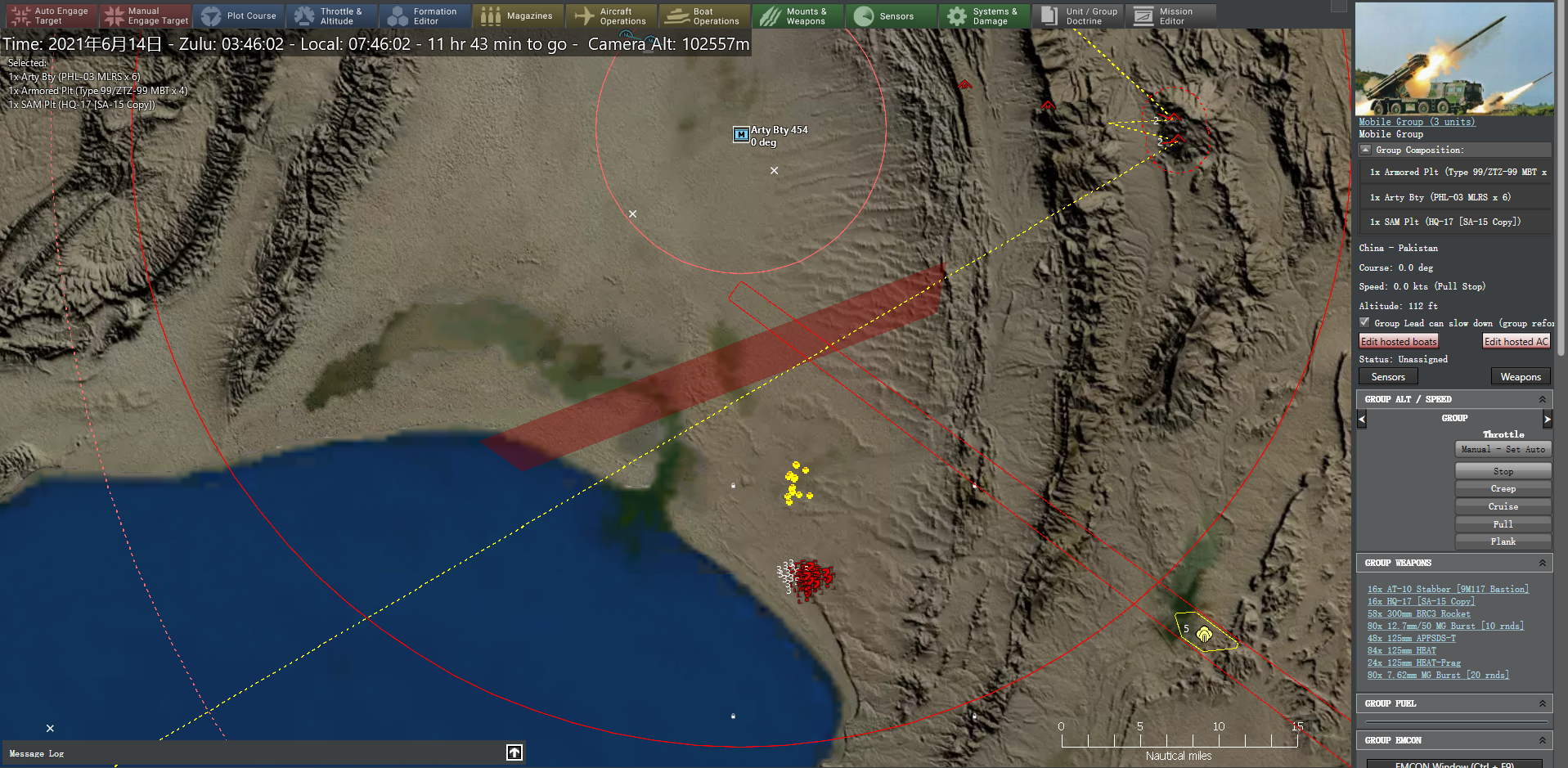
Task: Open the Magazines window
Action: tap(519, 16)
